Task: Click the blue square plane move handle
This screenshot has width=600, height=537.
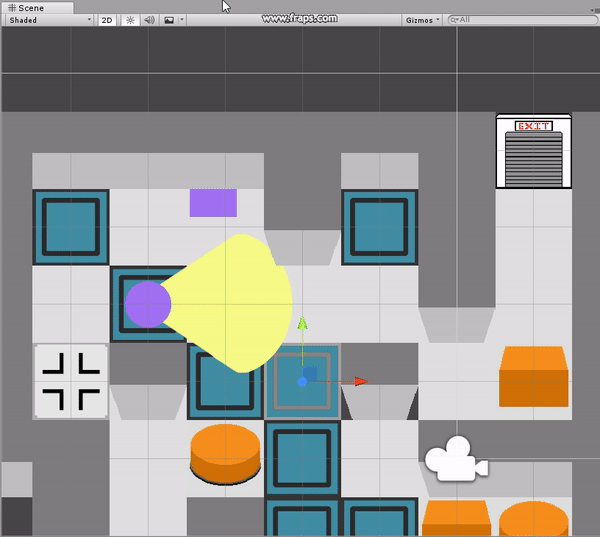Action: 310,374
